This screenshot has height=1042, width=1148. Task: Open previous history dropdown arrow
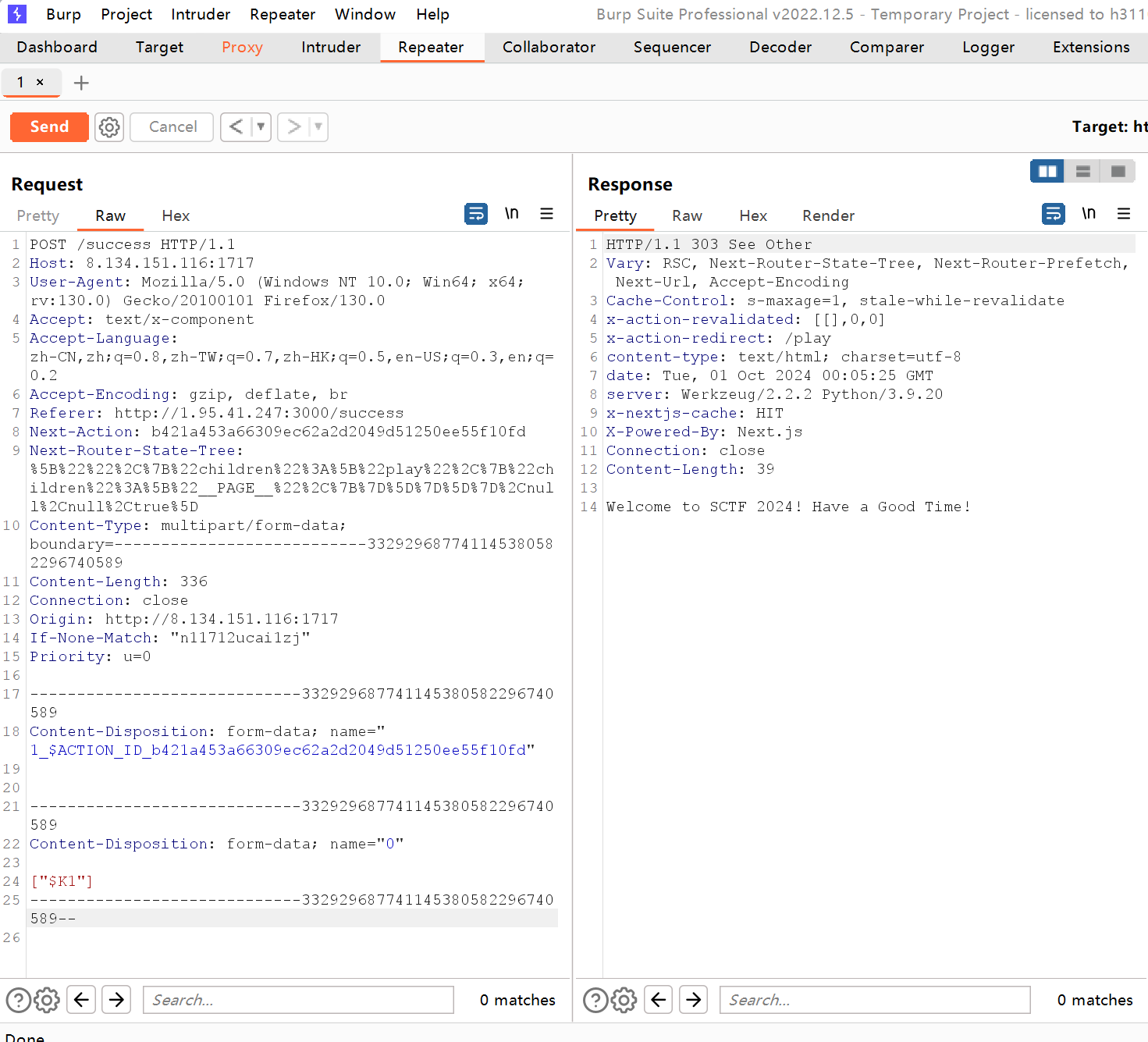click(x=261, y=127)
